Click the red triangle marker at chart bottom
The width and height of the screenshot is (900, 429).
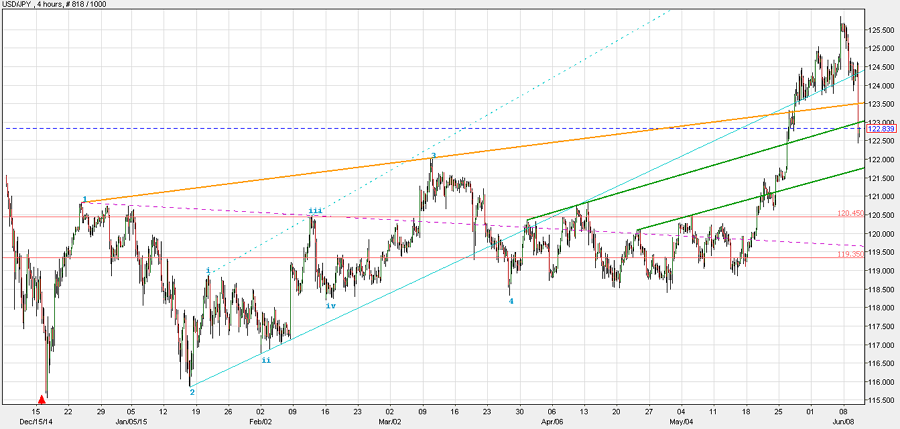(41, 399)
